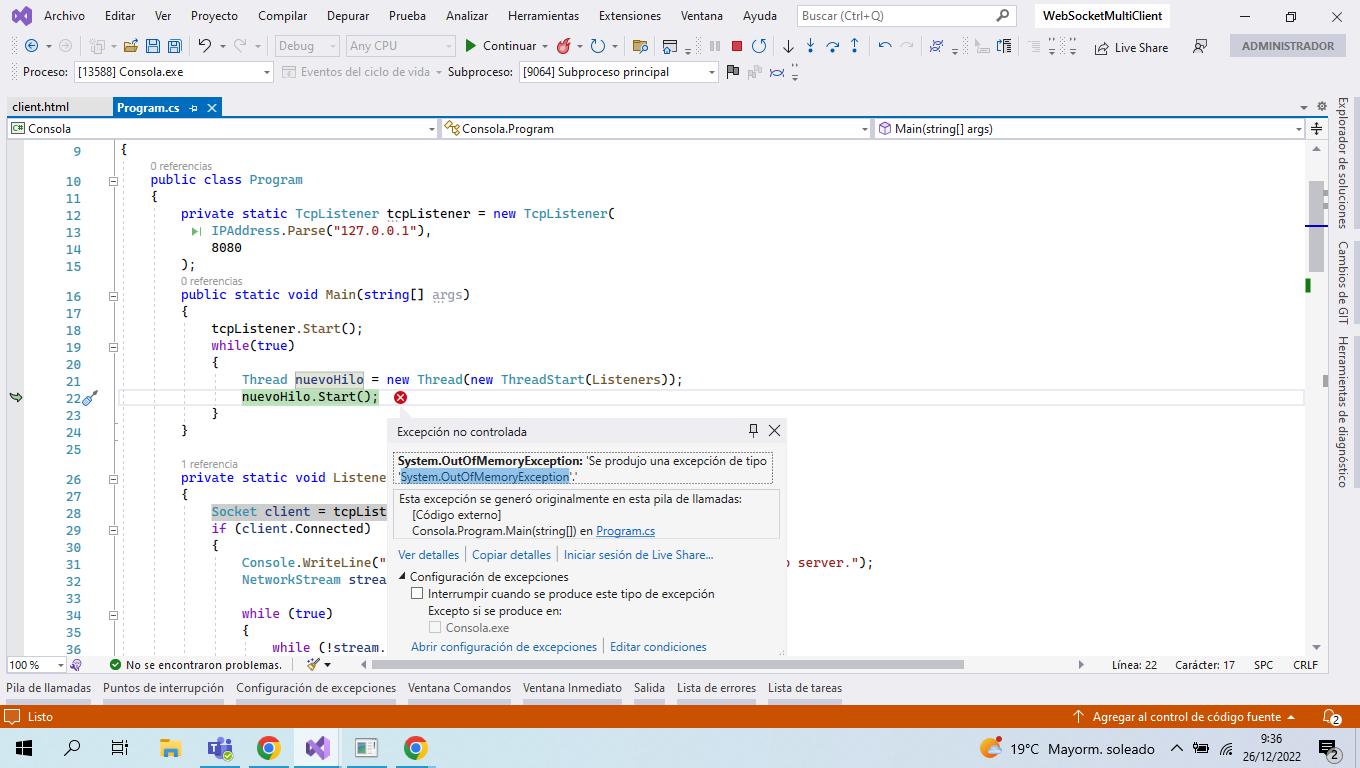Image resolution: width=1360 pixels, height=768 pixels.
Task: Click the Undo arrow in toolbar
Action: coord(205,46)
